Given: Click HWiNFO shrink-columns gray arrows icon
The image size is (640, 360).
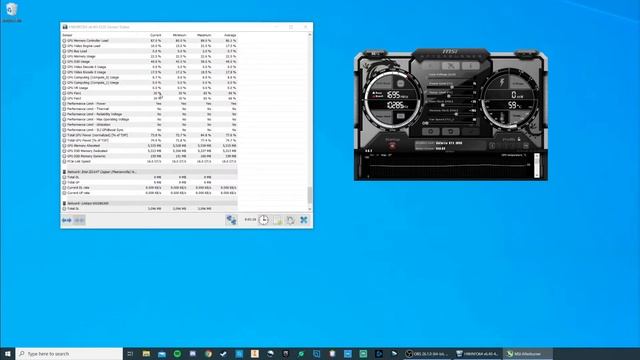Looking at the screenshot, I should [79, 220].
